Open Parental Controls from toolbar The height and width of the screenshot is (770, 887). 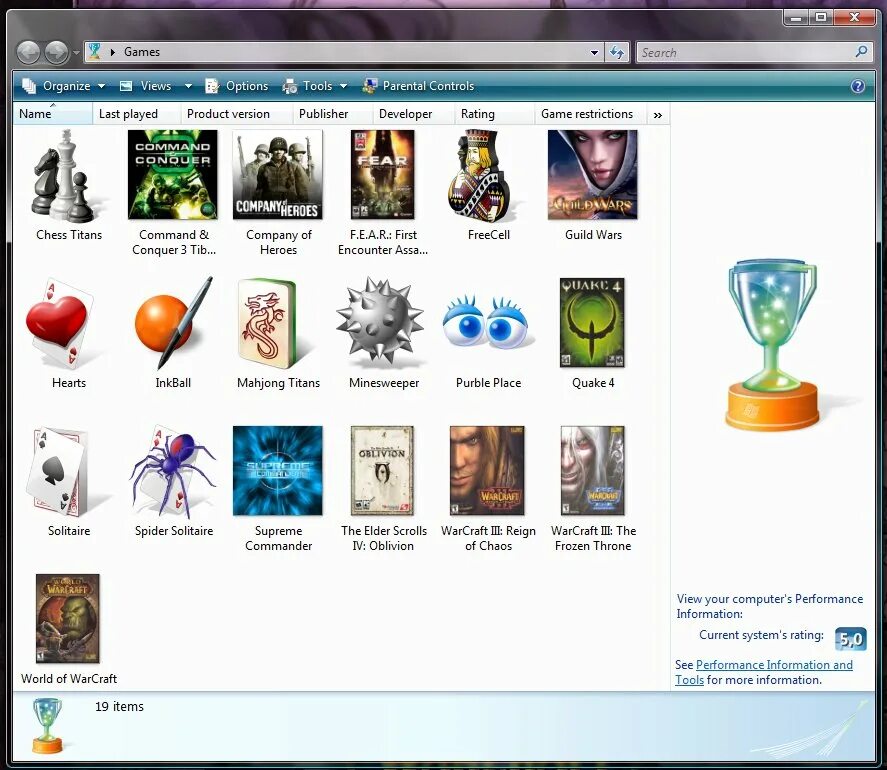pyautogui.click(x=419, y=86)
